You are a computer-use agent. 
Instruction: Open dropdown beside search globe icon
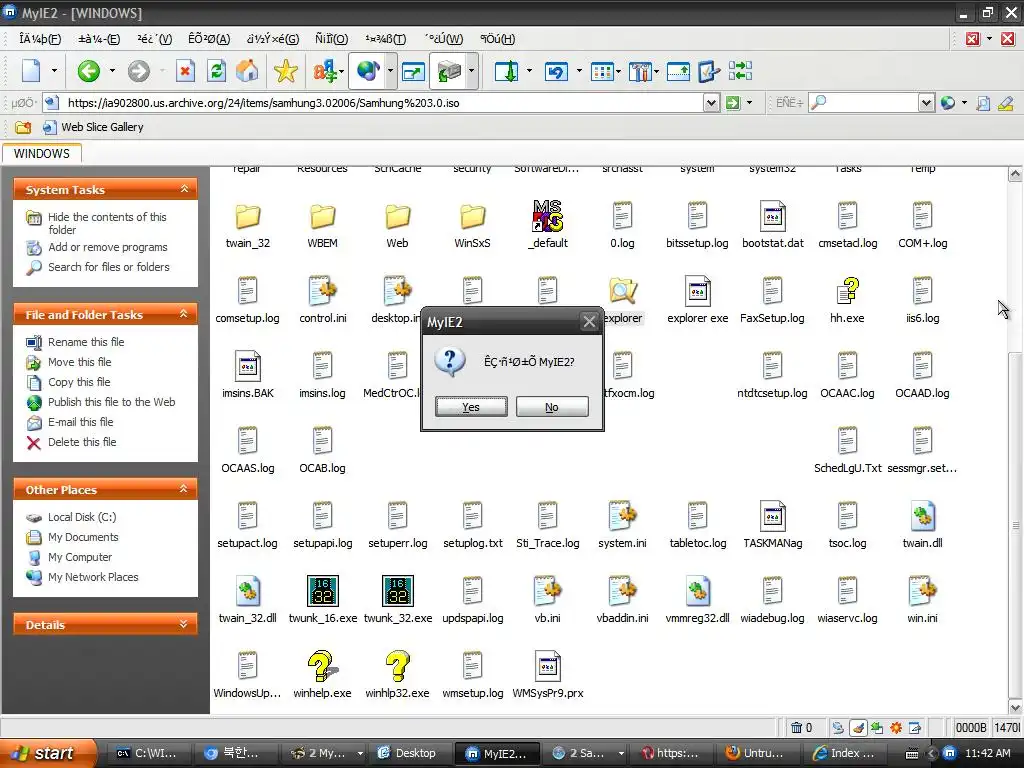point(964,103)
